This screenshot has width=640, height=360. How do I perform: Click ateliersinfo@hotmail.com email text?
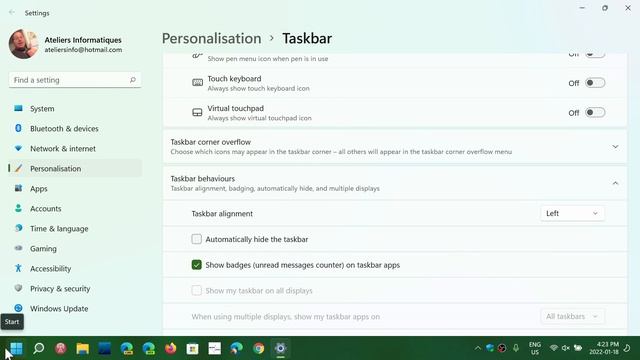[83, 50]
